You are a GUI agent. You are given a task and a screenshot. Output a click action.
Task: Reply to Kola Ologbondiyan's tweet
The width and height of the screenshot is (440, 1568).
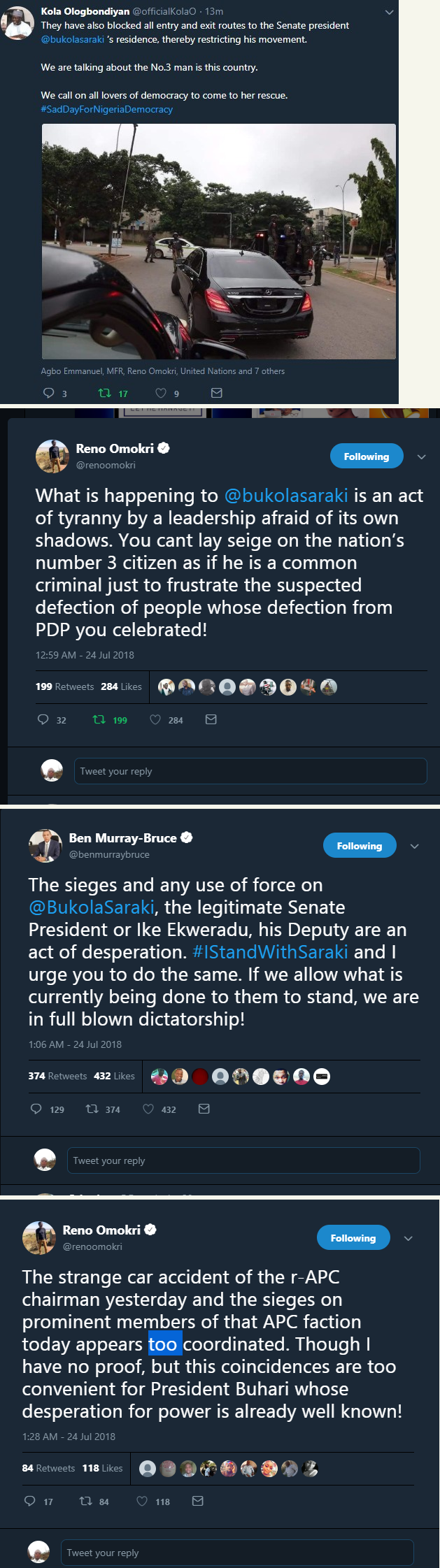click(49, 393)
